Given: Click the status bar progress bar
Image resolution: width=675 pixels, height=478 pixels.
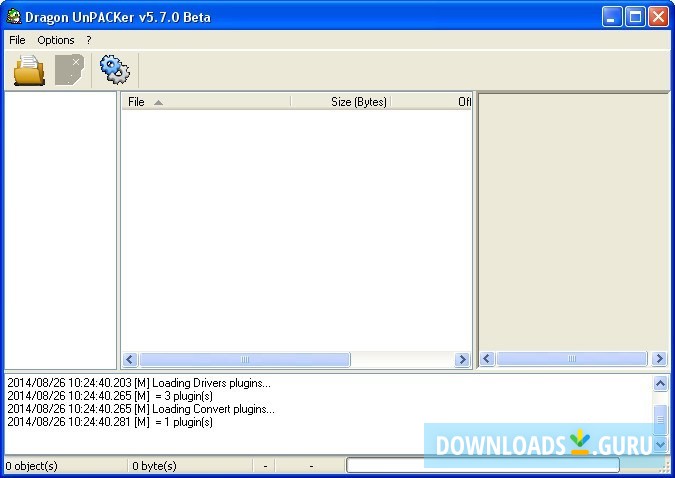Looking at the screenshot, I should (x=483, y=465).
